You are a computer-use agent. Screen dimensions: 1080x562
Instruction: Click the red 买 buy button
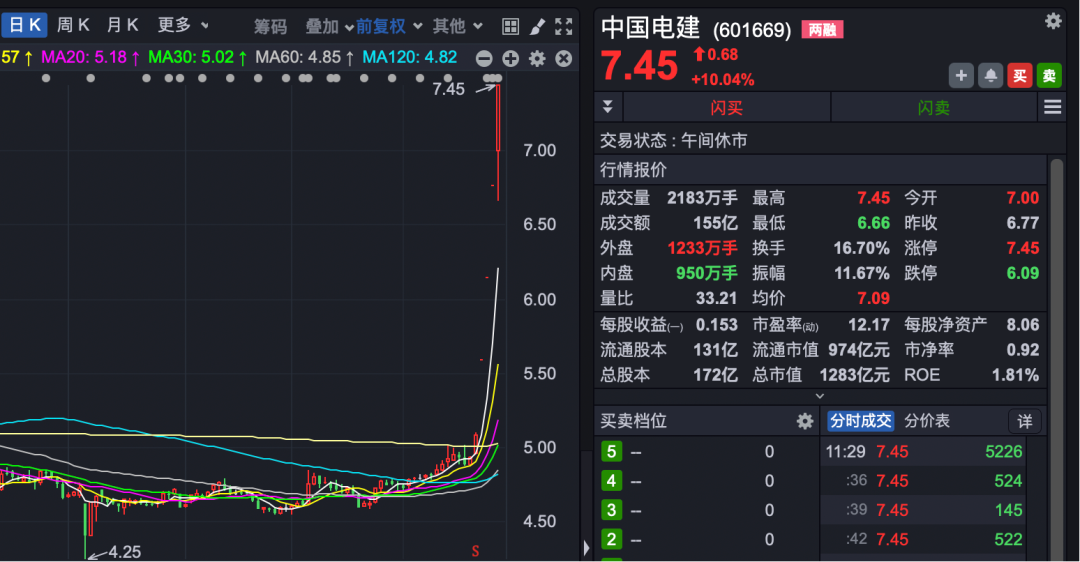coord(1020,75)
